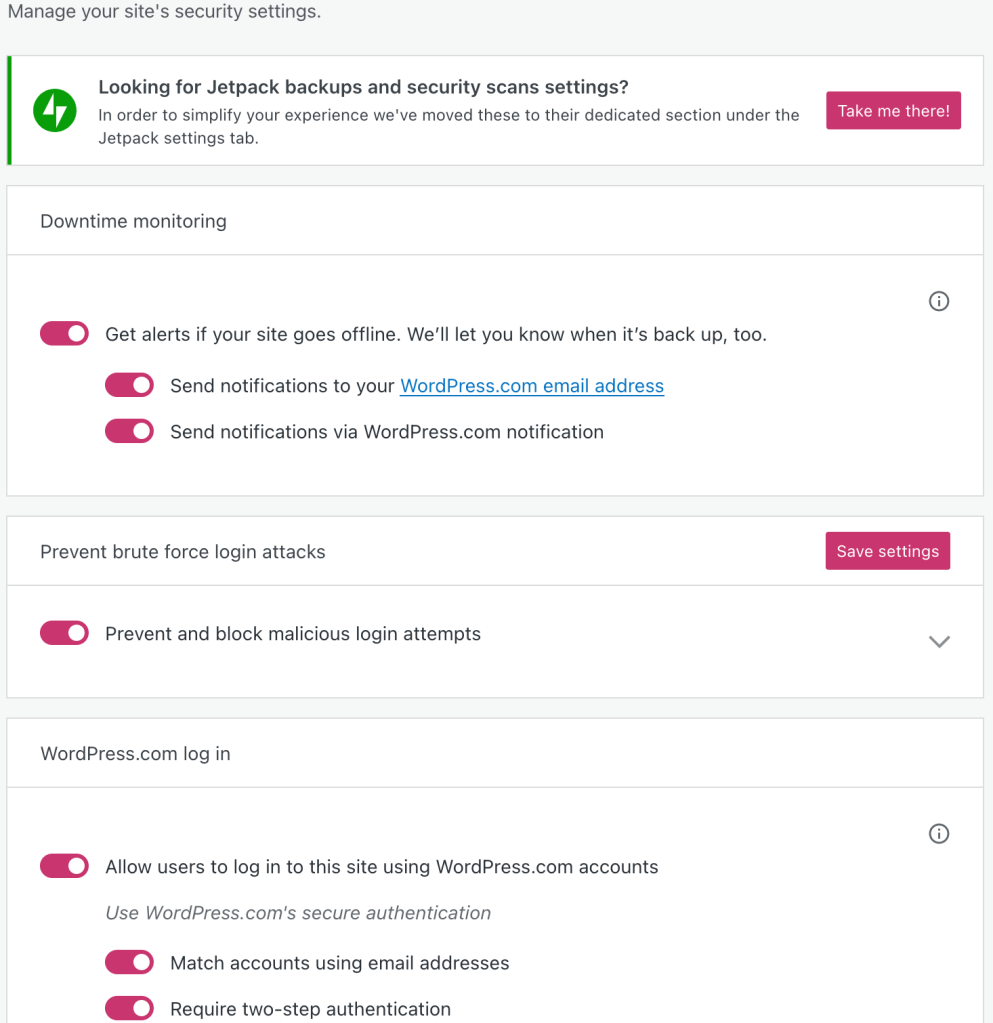Toggle WordPress.com accounts login switch

pyautogui.click(x=65, y=867)
